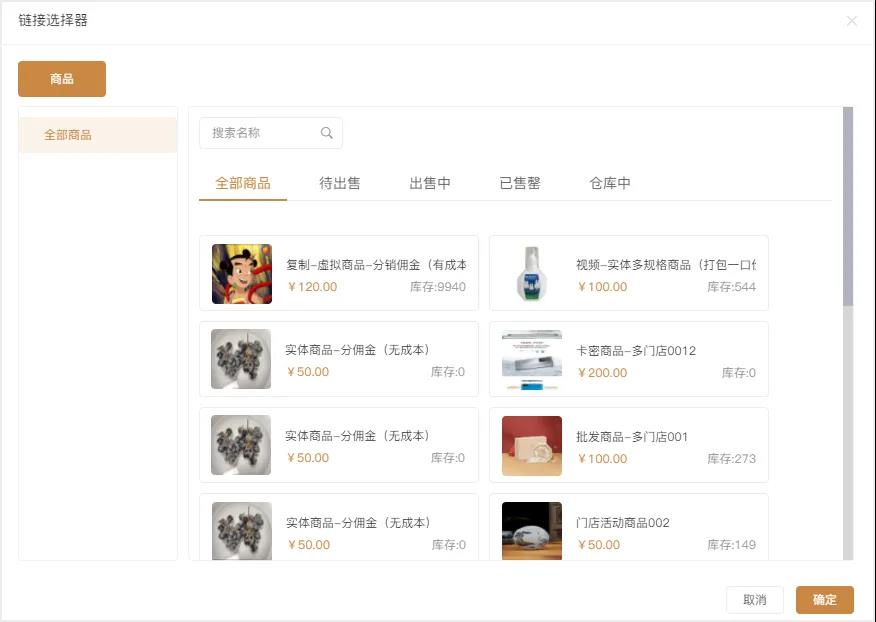This screenshot has height=622, width=876.
Task: Select 门店活动商品002 product name
Action: [x=622, y=523]
